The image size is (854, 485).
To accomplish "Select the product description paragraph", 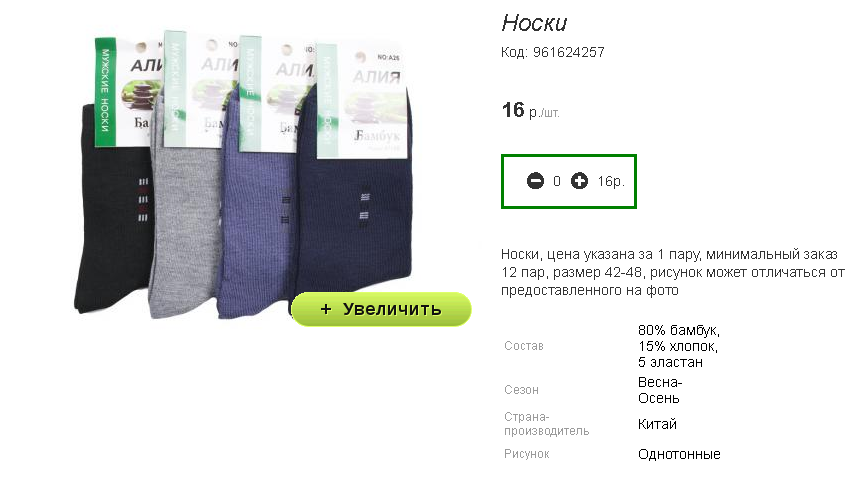I will tap(673, 272).
